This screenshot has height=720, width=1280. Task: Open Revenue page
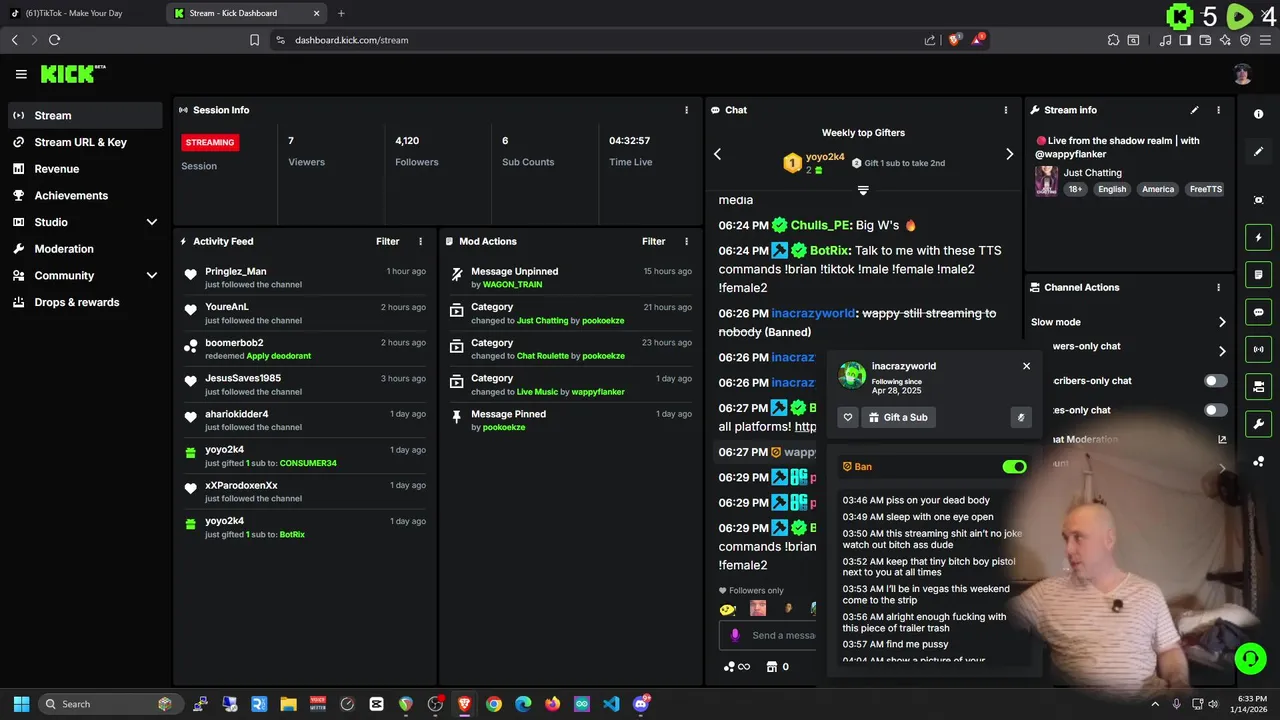click(x=85, y=169)
